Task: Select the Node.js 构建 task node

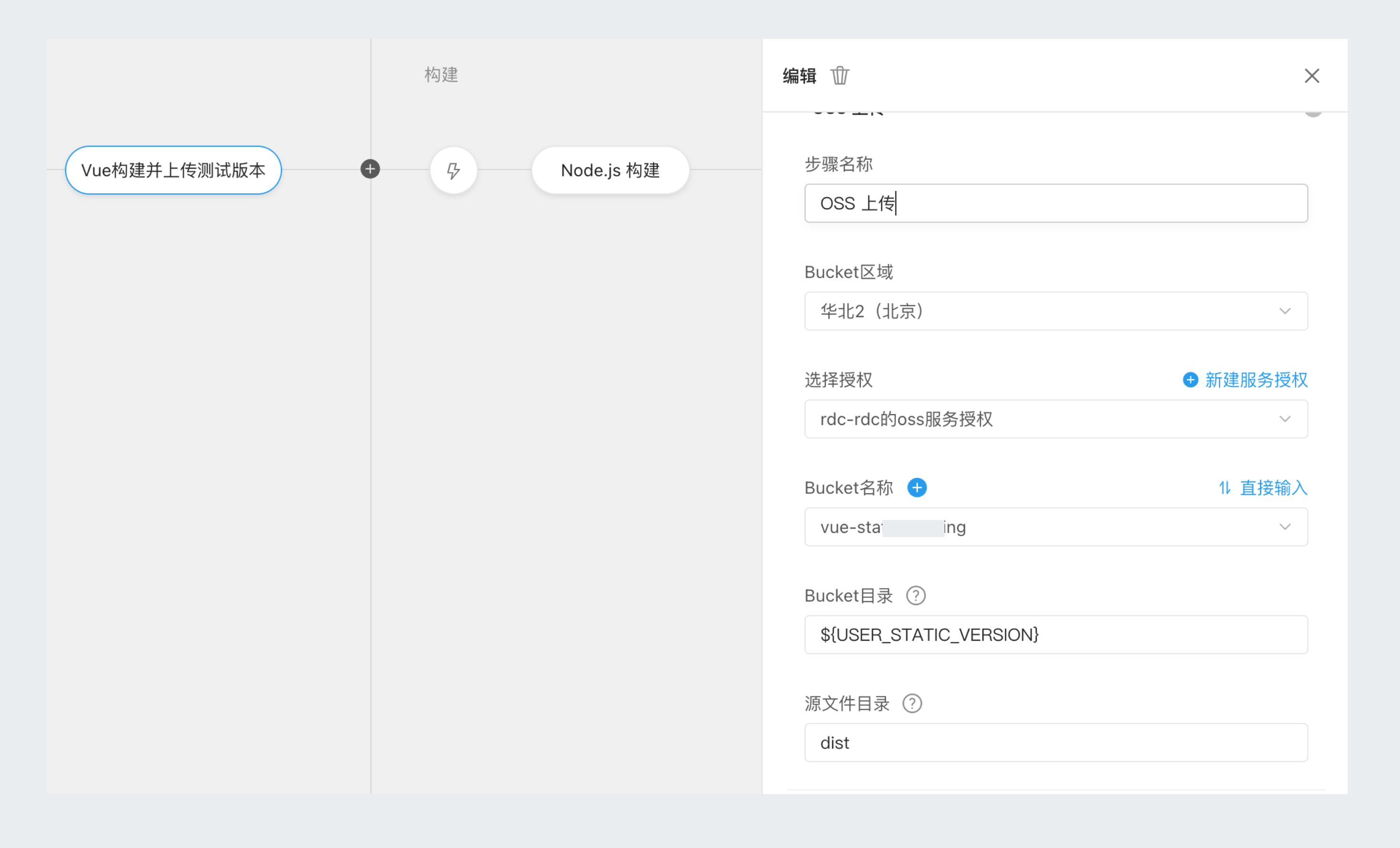Action: [610, 170]
